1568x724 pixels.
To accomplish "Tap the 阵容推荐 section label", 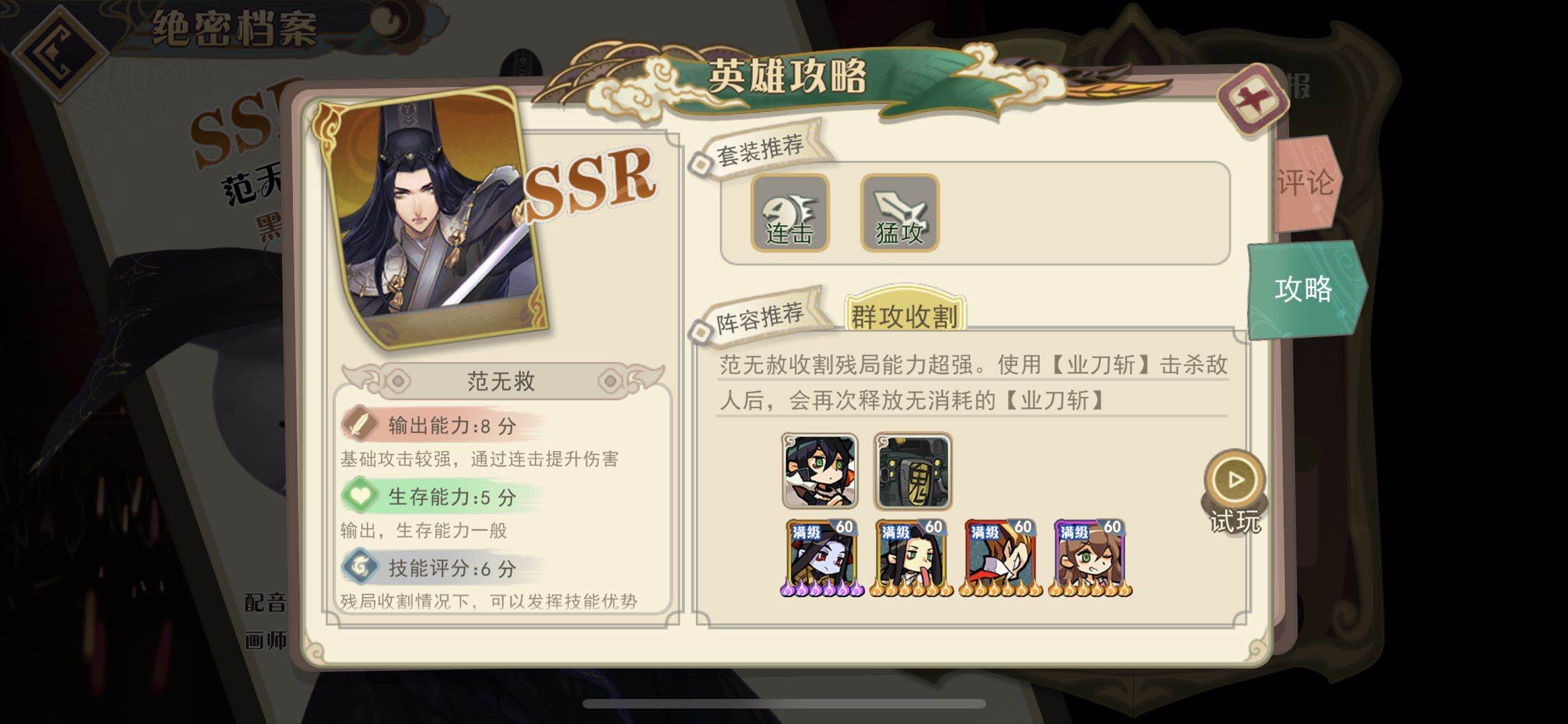I will tap(760, 318).
